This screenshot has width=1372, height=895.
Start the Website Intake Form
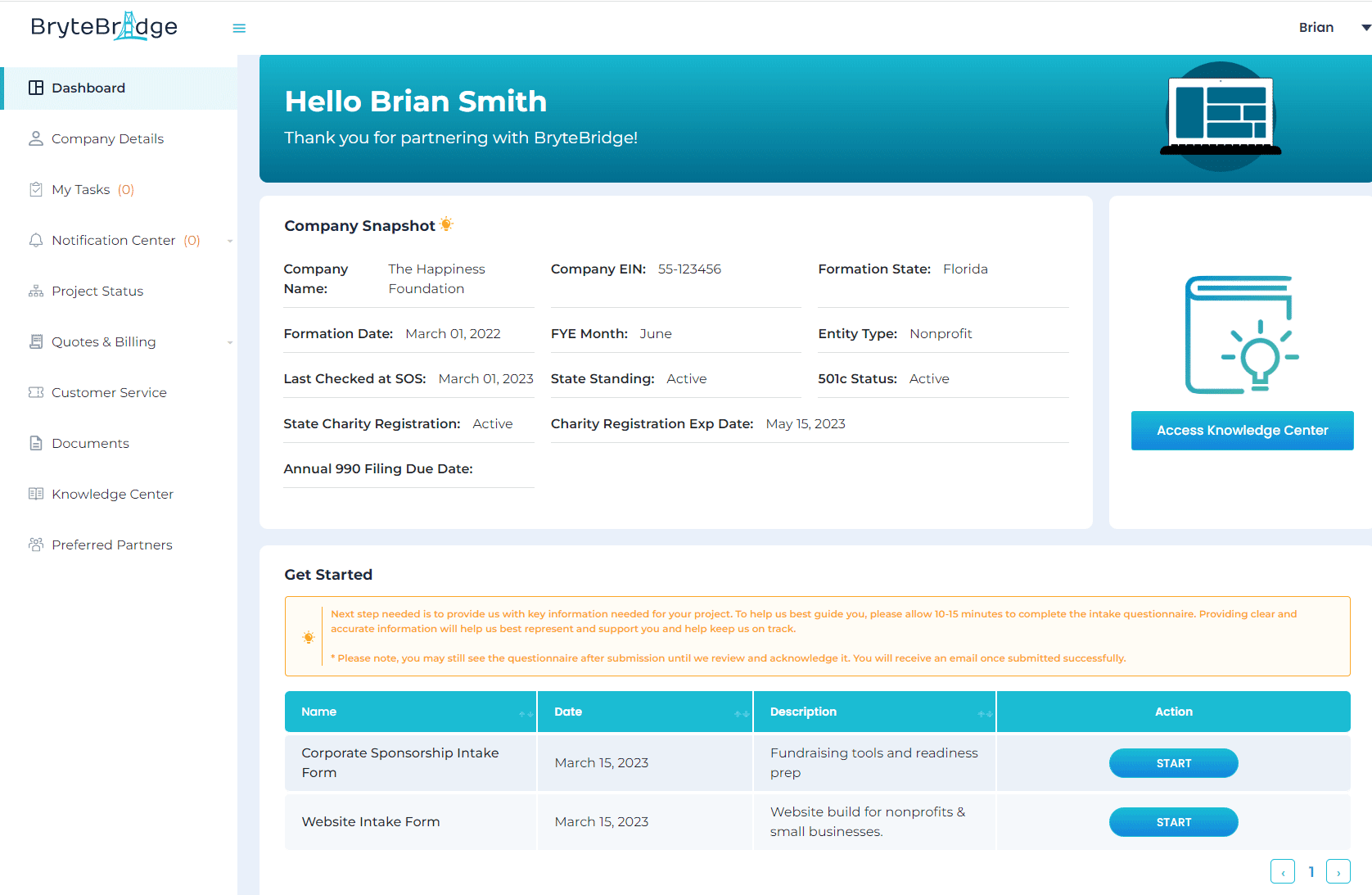tap(1173, 822)
